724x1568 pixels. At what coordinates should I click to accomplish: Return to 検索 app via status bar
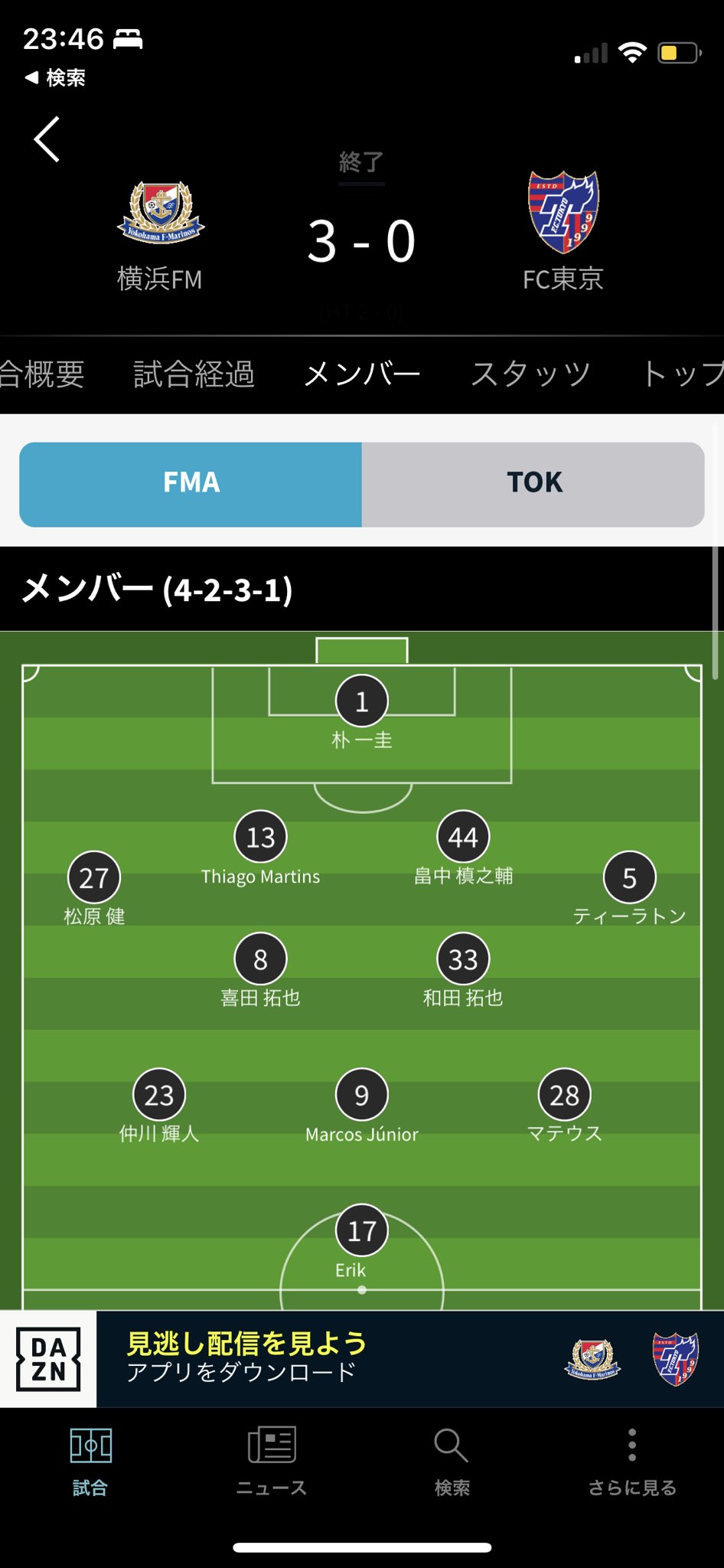[x=55, y=77]
